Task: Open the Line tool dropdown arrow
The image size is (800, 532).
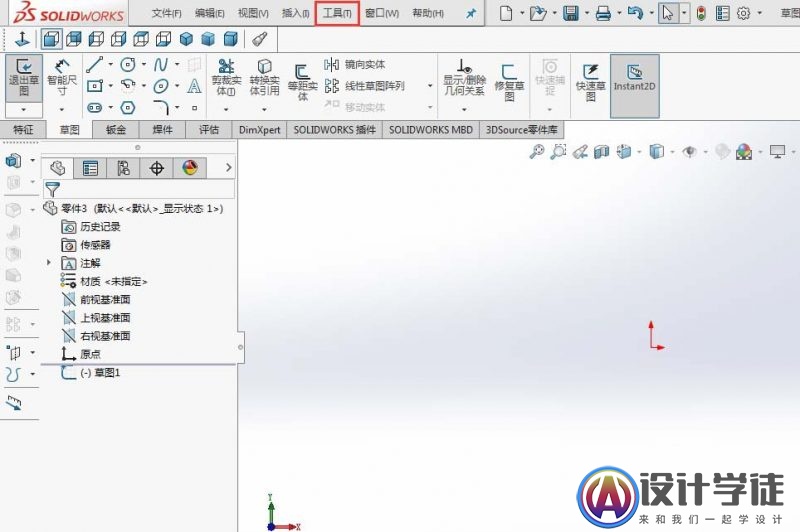Action: (x=110, y=65)
